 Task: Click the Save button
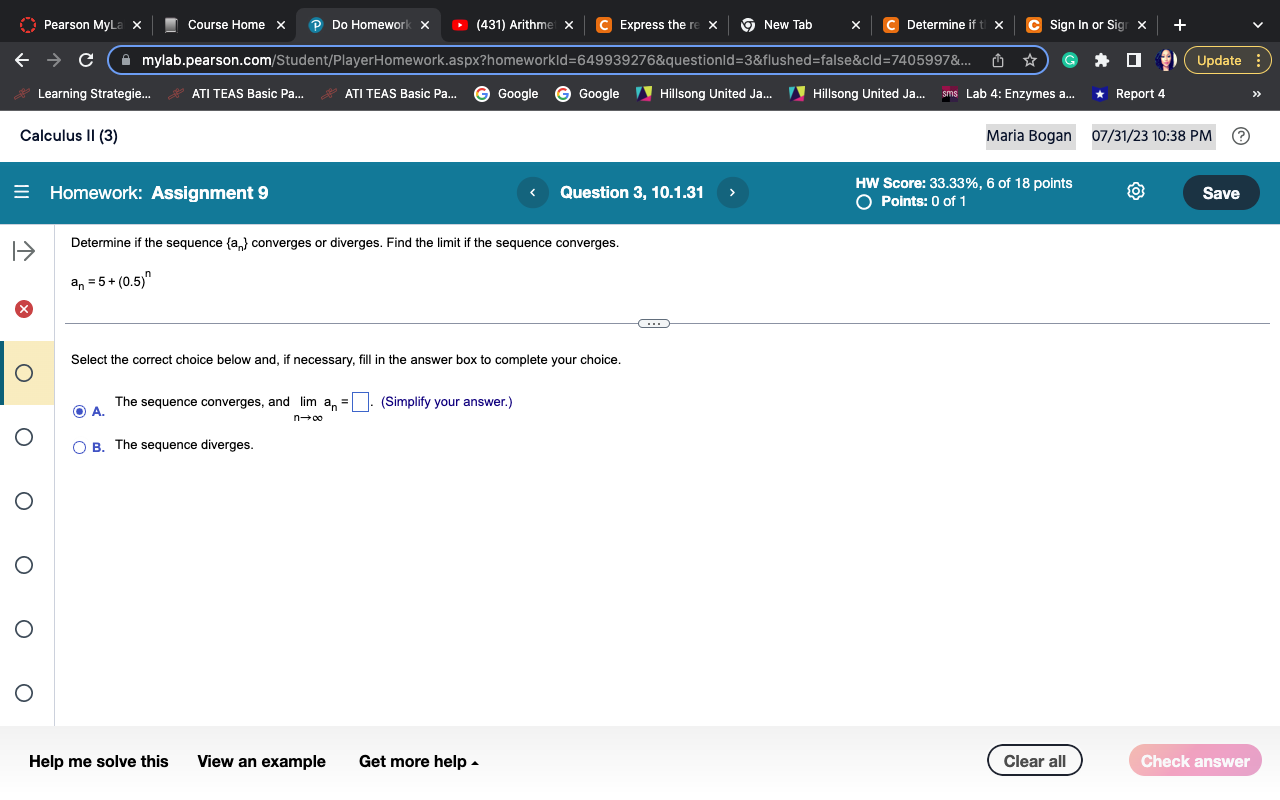(1221, 193)
